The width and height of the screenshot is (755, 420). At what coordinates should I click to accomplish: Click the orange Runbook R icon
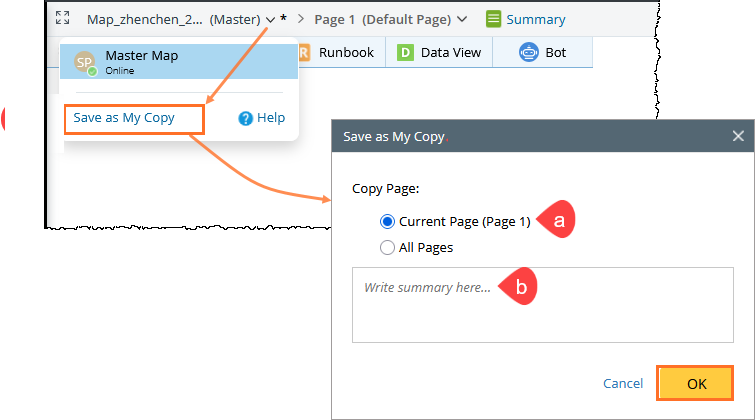[x=304, y=52]
